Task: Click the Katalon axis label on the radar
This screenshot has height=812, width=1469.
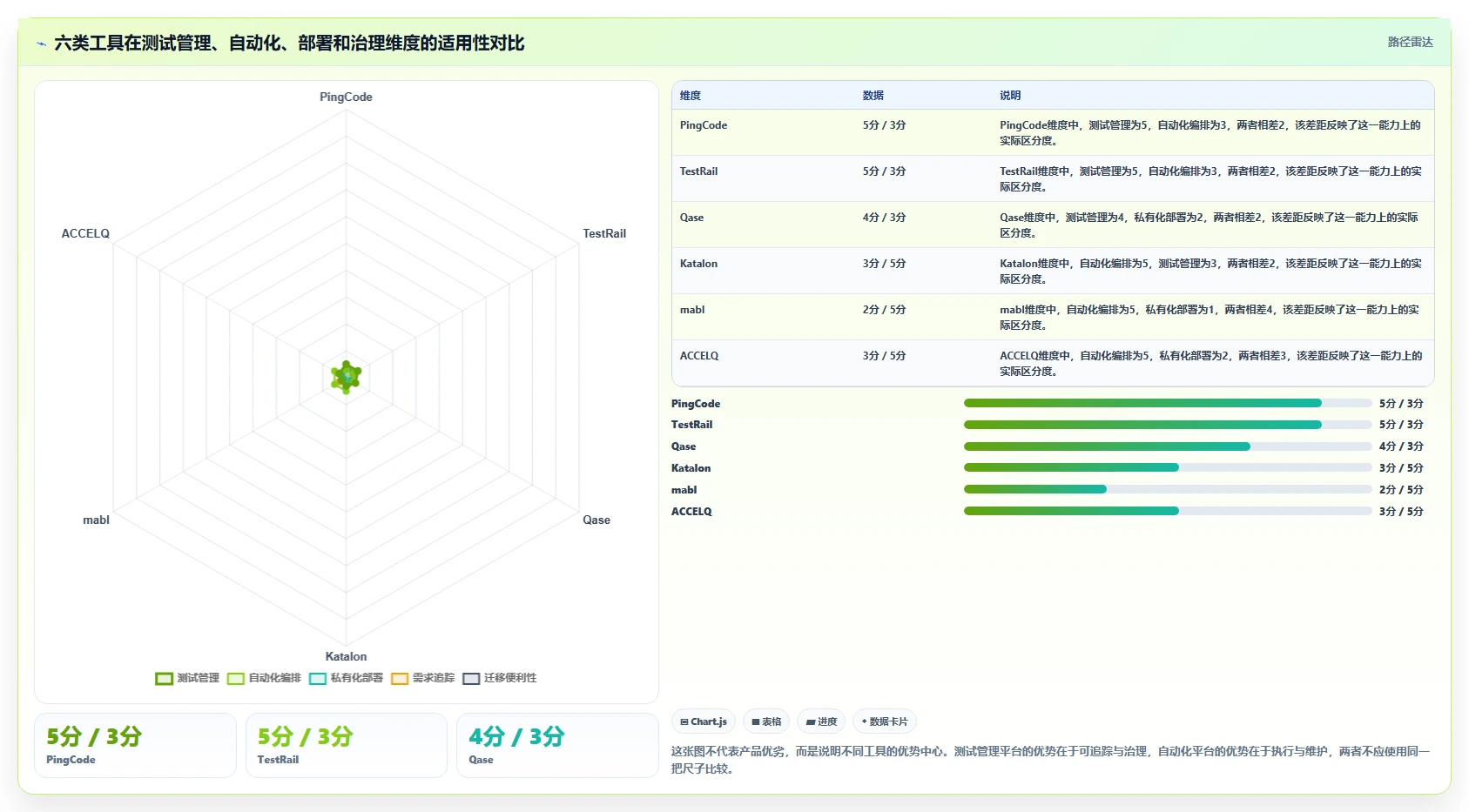Action: tap(346, 656)
